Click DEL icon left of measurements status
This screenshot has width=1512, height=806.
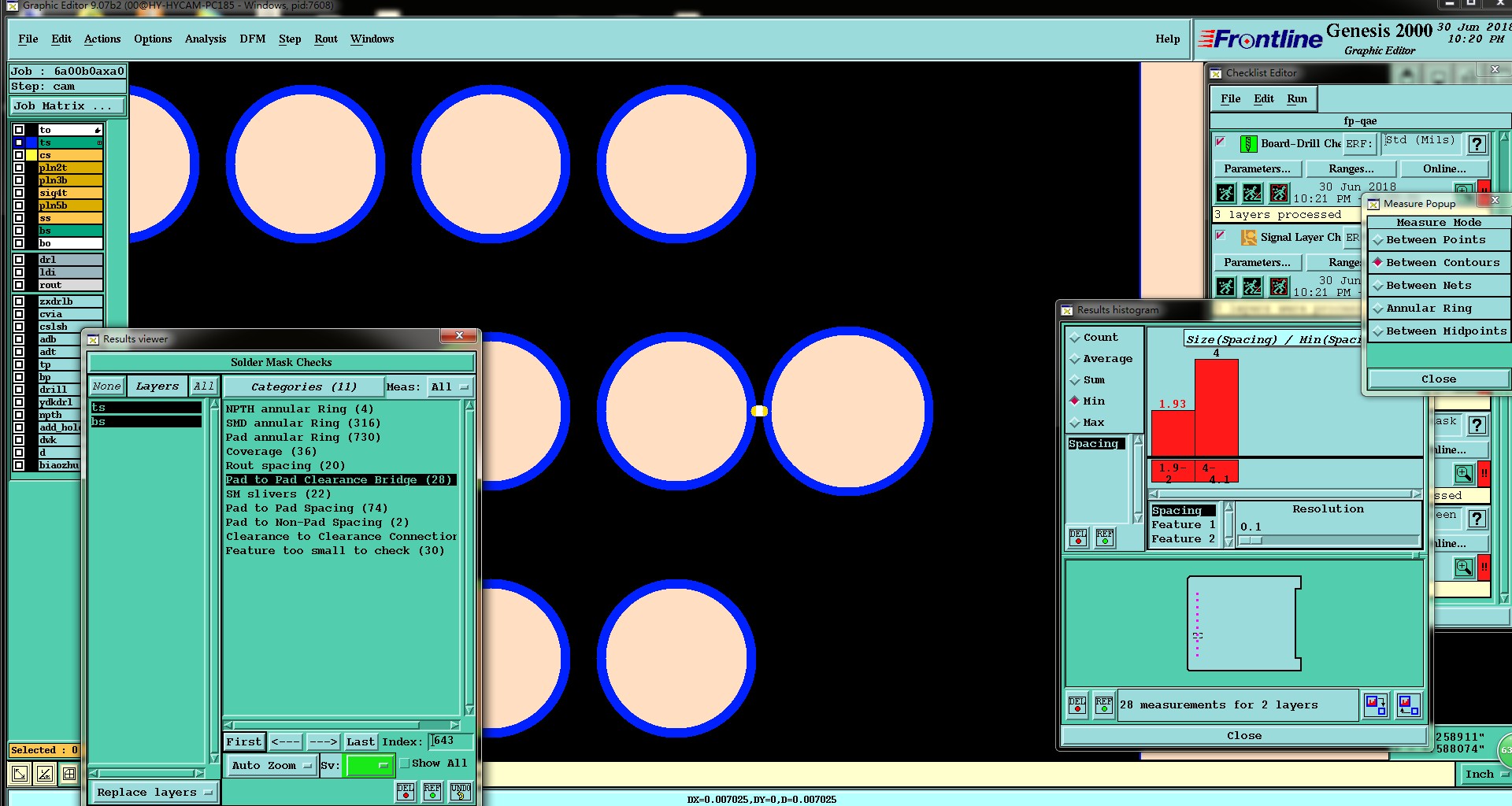tap(1077, 704)
